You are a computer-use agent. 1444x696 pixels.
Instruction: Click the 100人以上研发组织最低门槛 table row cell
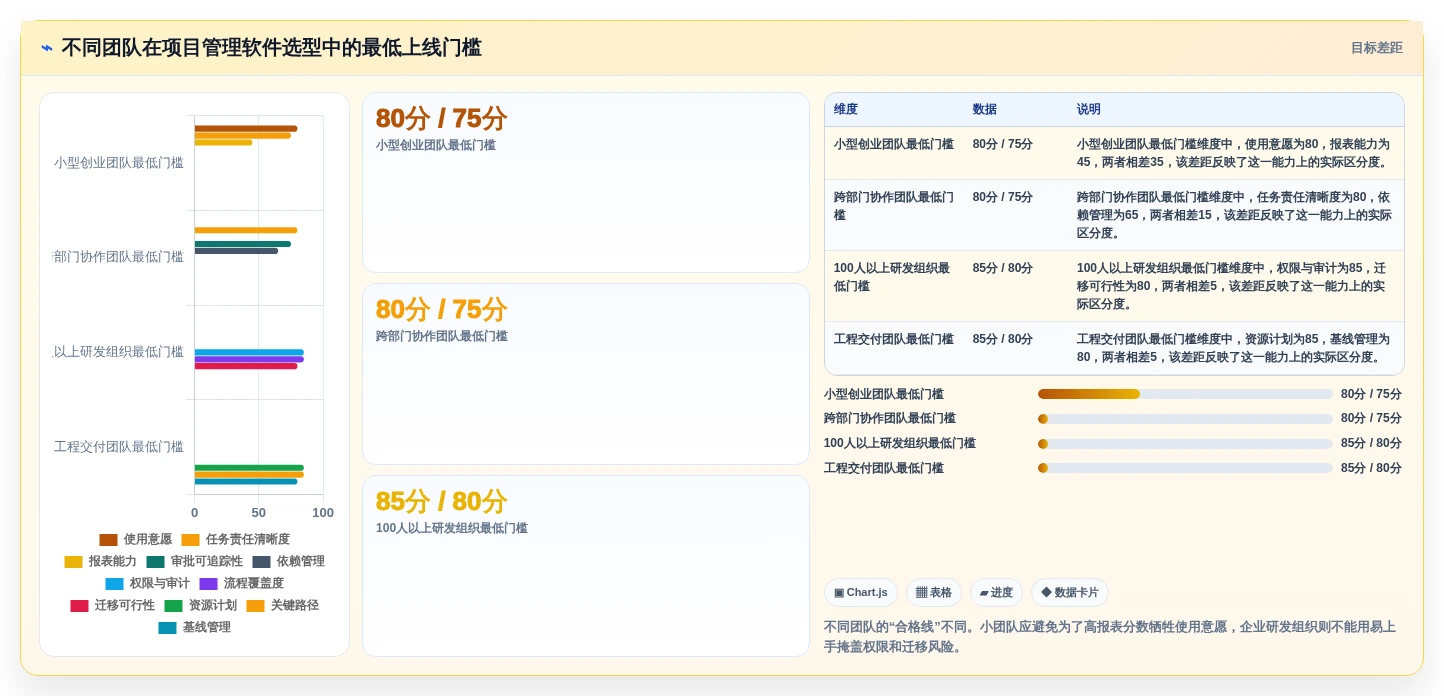893,286
